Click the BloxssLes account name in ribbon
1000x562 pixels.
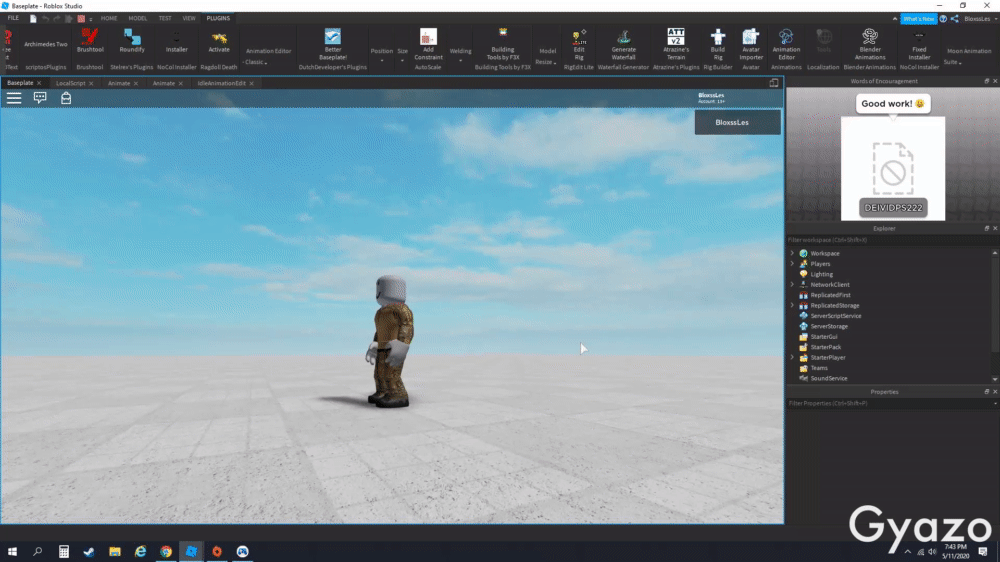[x=977, y=18]
